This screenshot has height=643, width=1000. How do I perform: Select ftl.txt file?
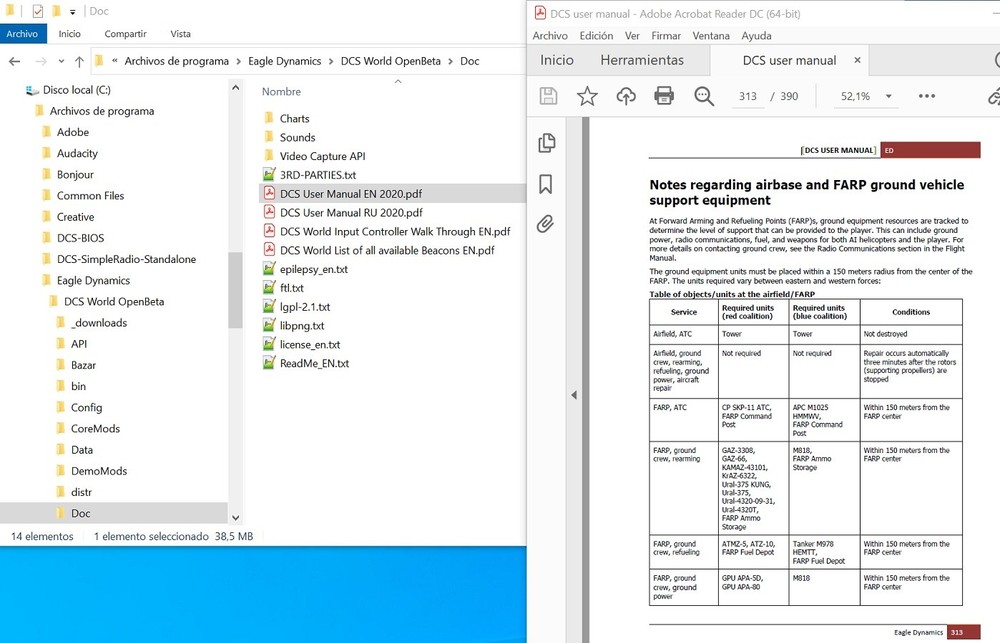291,288
